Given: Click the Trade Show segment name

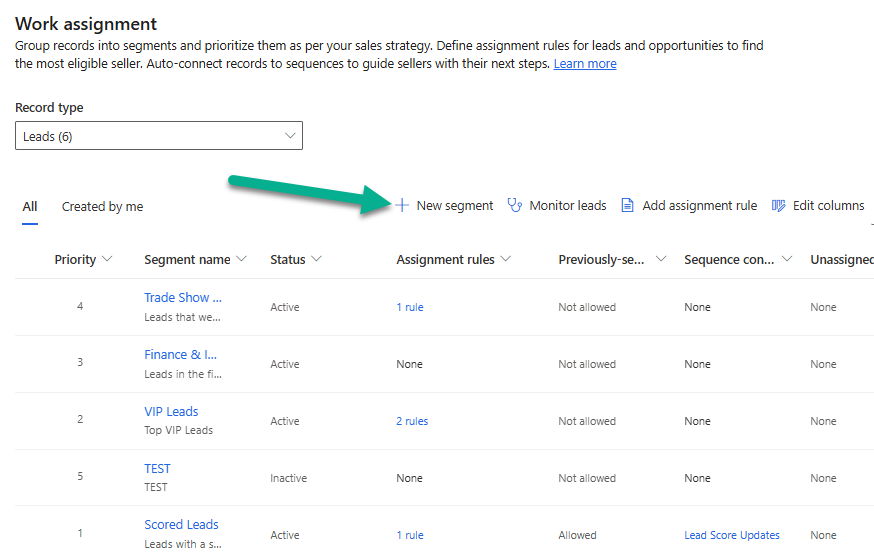Looking at the screenshot, I should point(183,297).
